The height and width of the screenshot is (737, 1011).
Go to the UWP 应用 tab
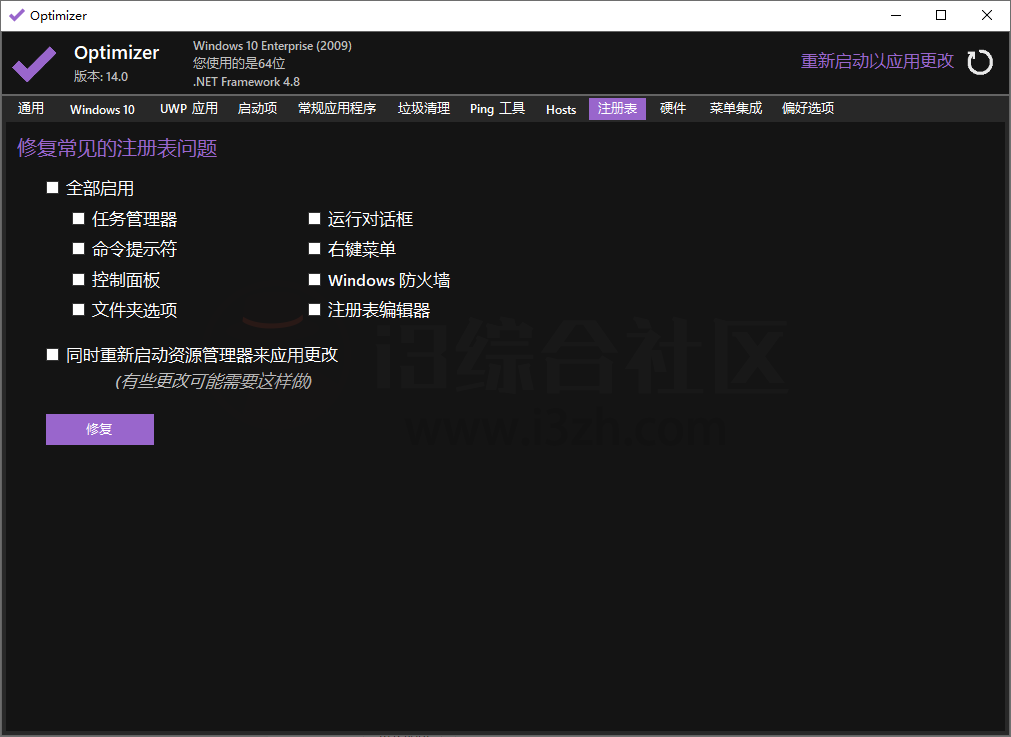188,108
